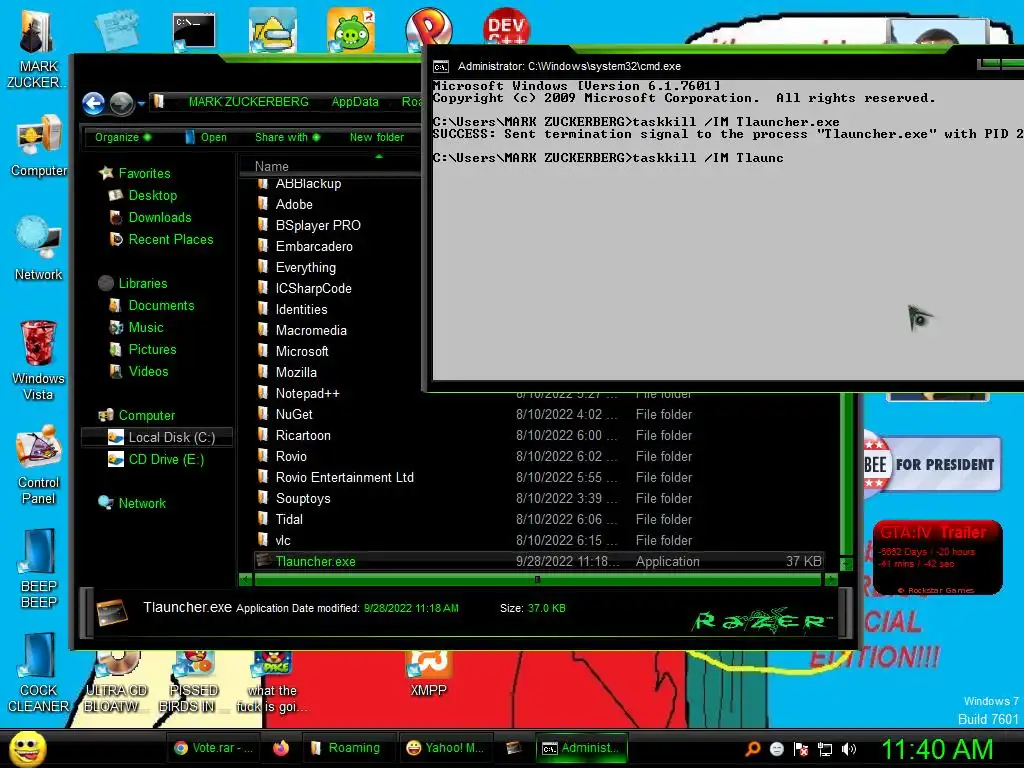
Task: Select Videos library
Action: (x=148, y=372)
